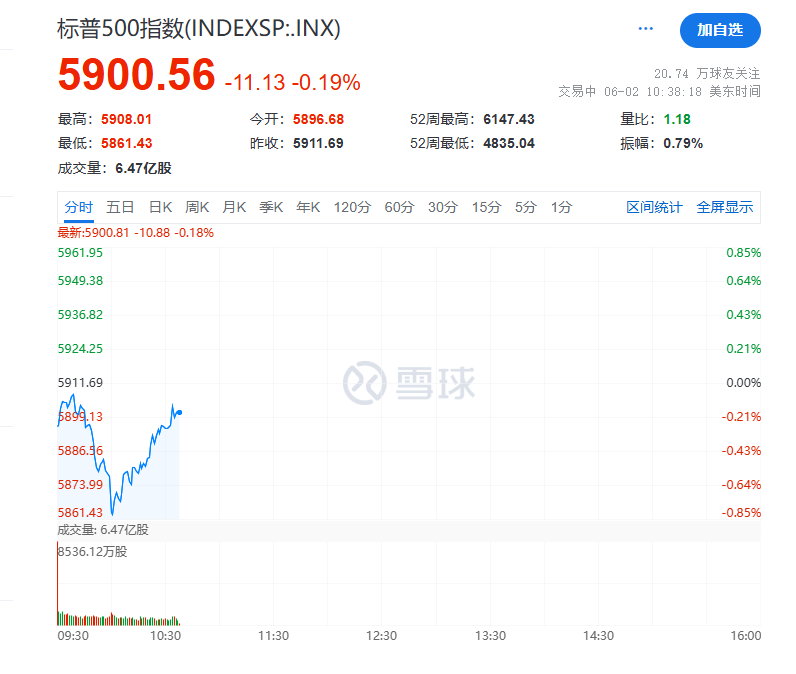Click the 最高 value 5908.01
The image size is (796, 674).
click(126, 119)
